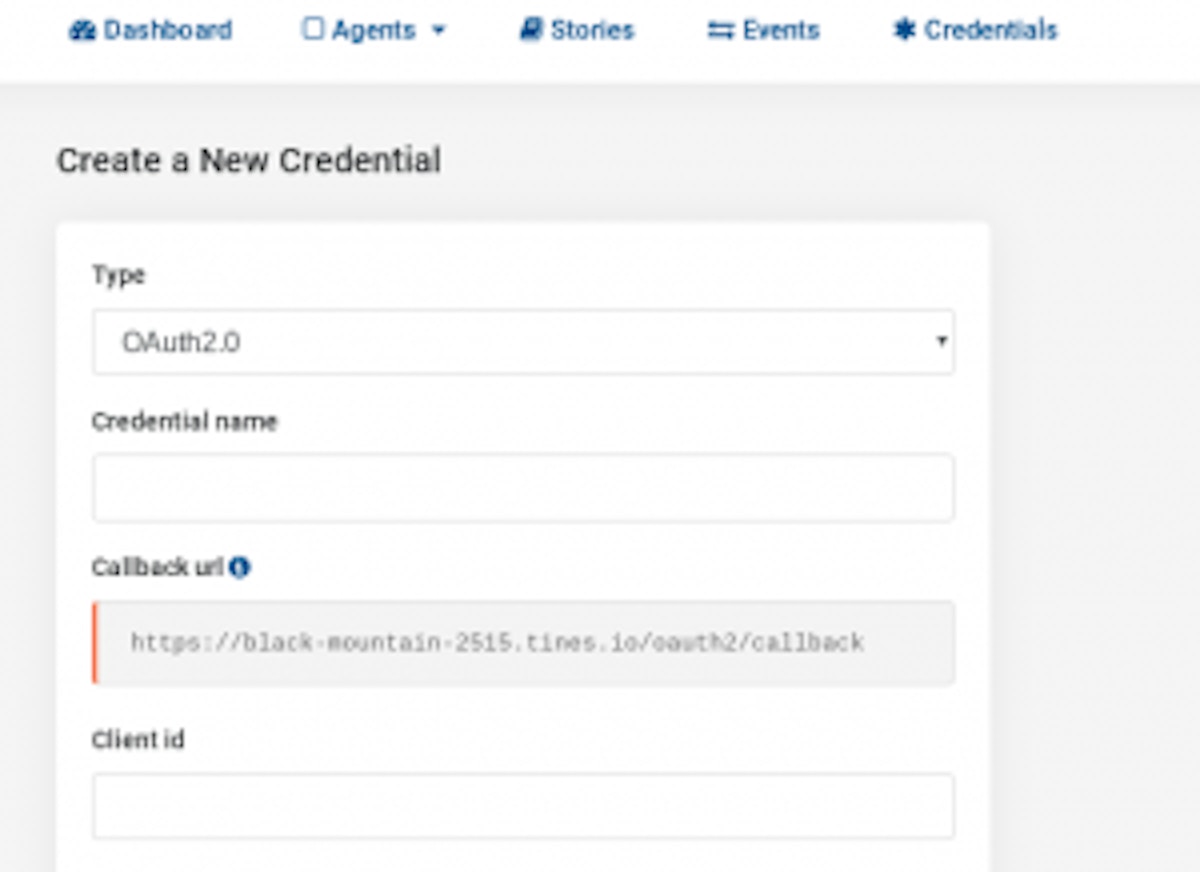Navigate to the Events page
Viewport: 1200px width, 872px height.
click(x=781, y=31)
